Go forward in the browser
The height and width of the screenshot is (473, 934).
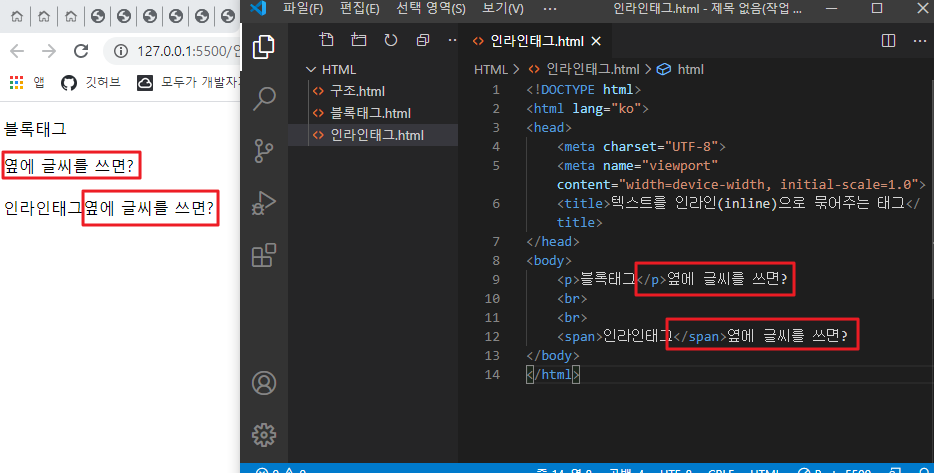point(49,51)
